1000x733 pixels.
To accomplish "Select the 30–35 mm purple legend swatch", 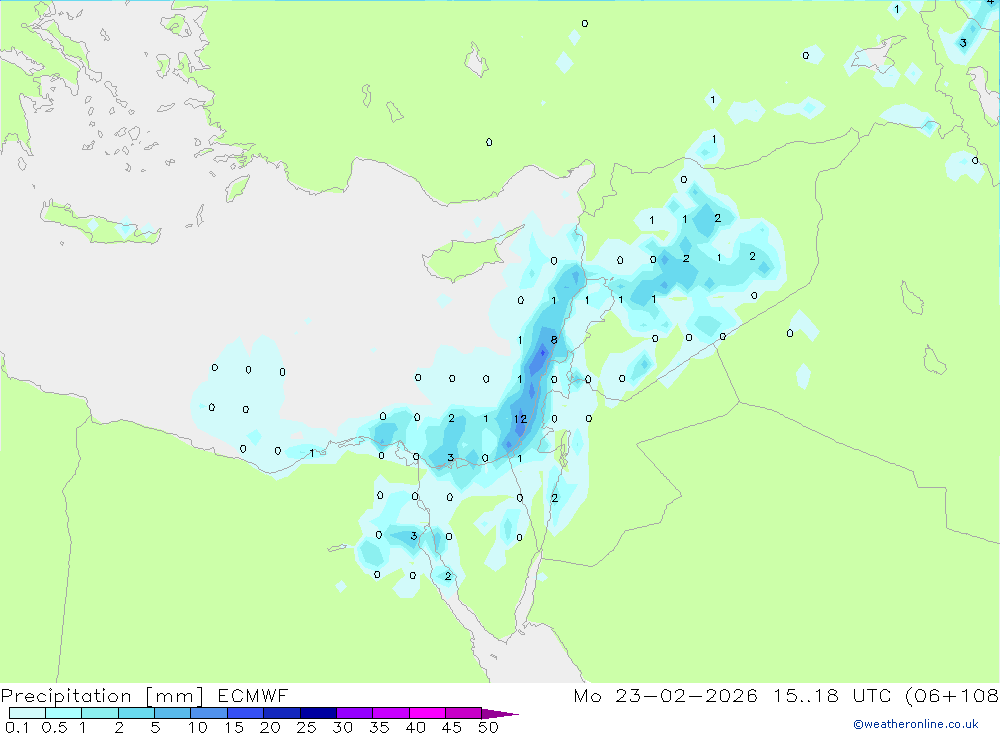I will tap(354, 713).
